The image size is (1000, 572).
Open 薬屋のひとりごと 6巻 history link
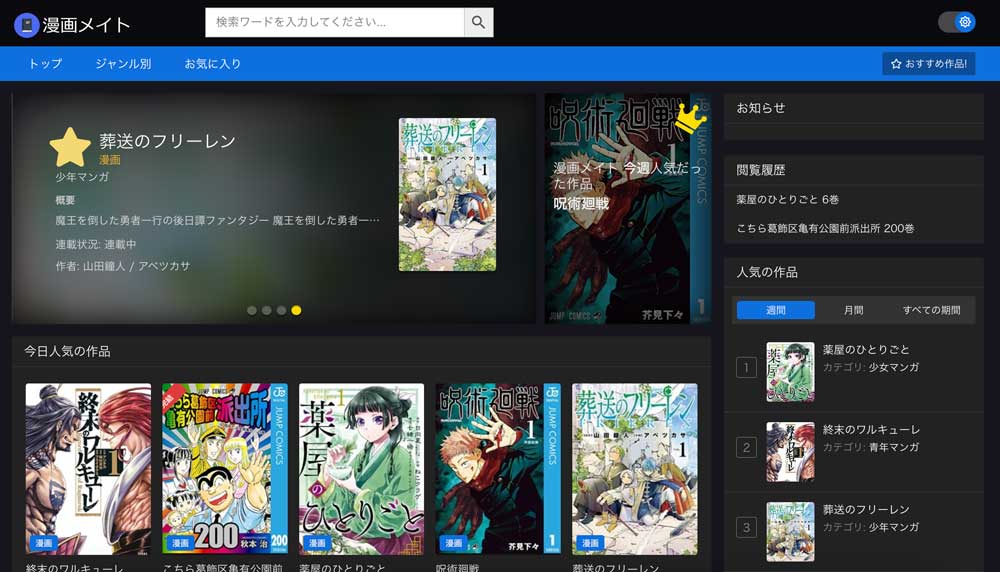787,199
